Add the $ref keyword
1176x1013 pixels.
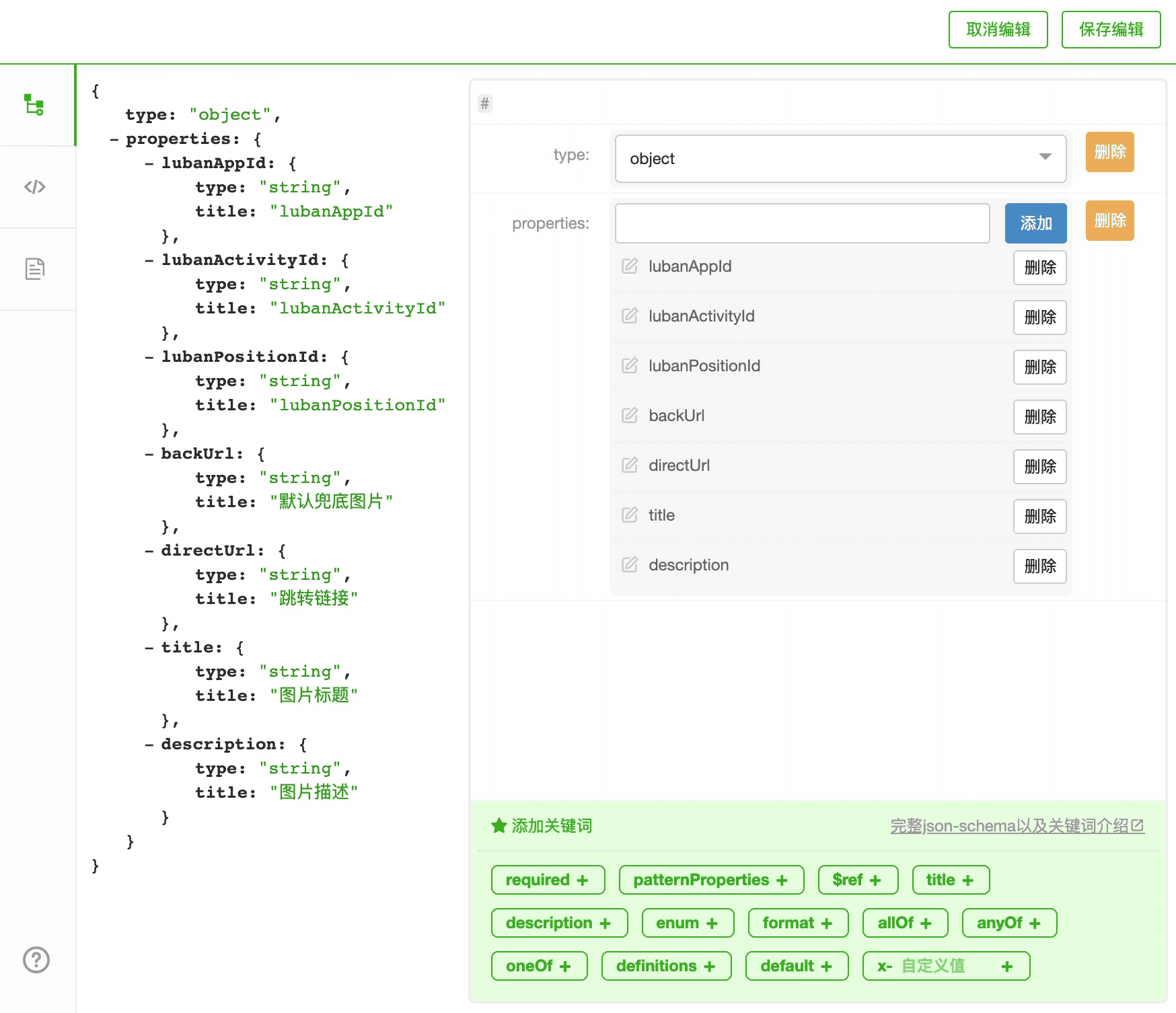(x=858, y=880)
